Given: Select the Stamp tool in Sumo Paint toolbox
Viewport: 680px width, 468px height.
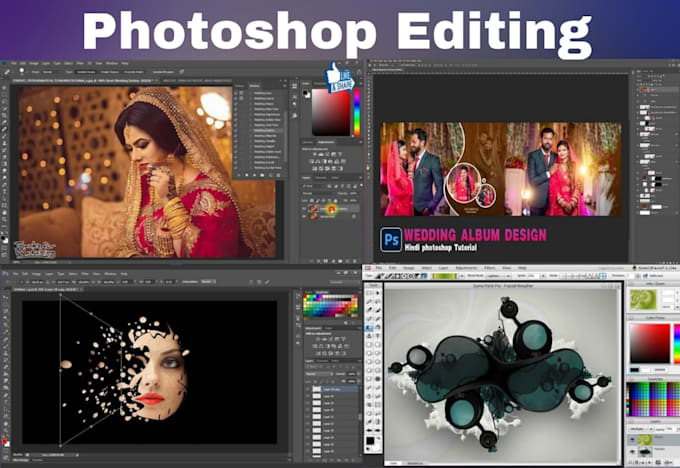Looking at the screenshot, I should pyautogui.click(x=369, y=336).
